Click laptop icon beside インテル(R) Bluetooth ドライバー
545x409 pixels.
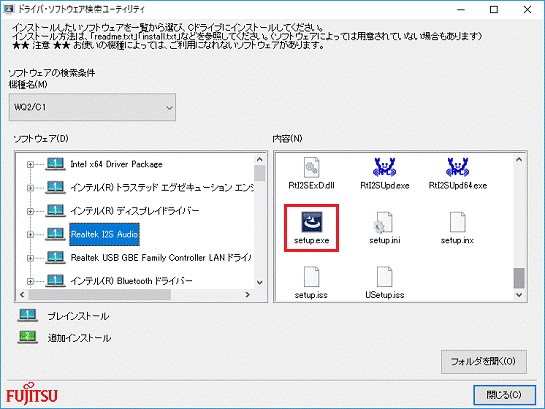click(55, 280)
